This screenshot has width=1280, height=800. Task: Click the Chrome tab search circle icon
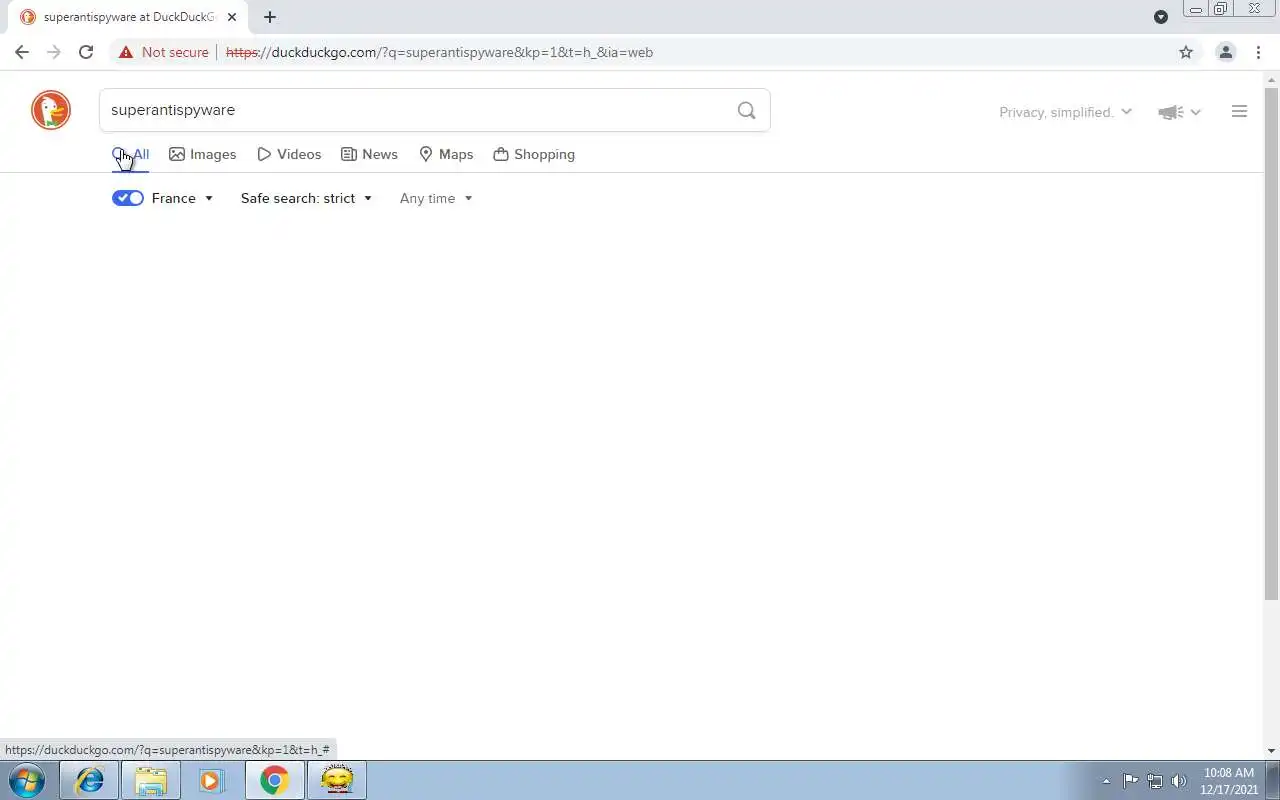[1161, 17]
